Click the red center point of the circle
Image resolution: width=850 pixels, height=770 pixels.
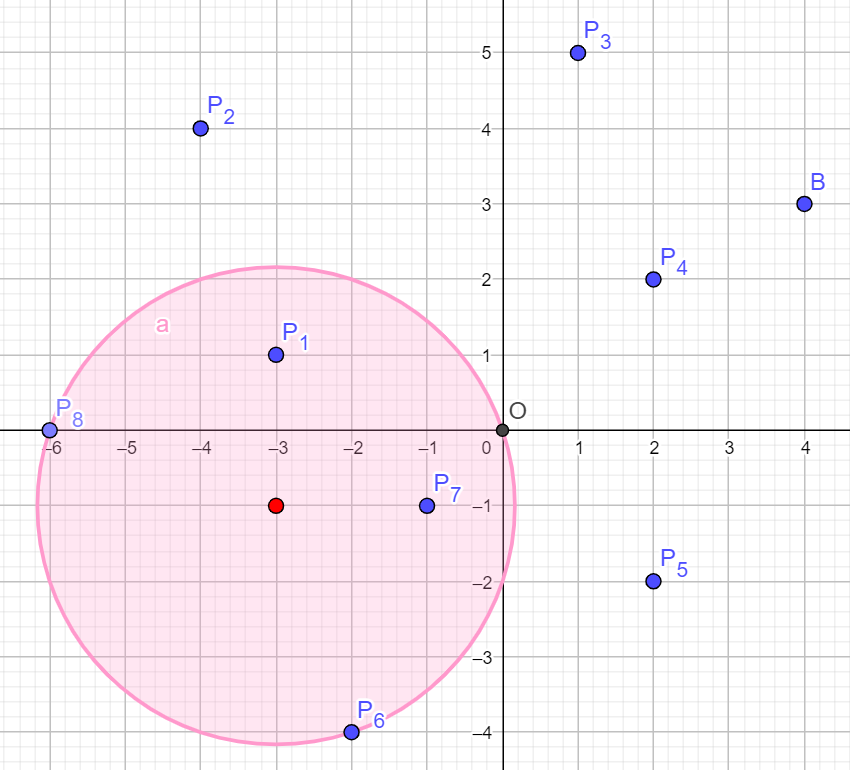coord(276,506)
